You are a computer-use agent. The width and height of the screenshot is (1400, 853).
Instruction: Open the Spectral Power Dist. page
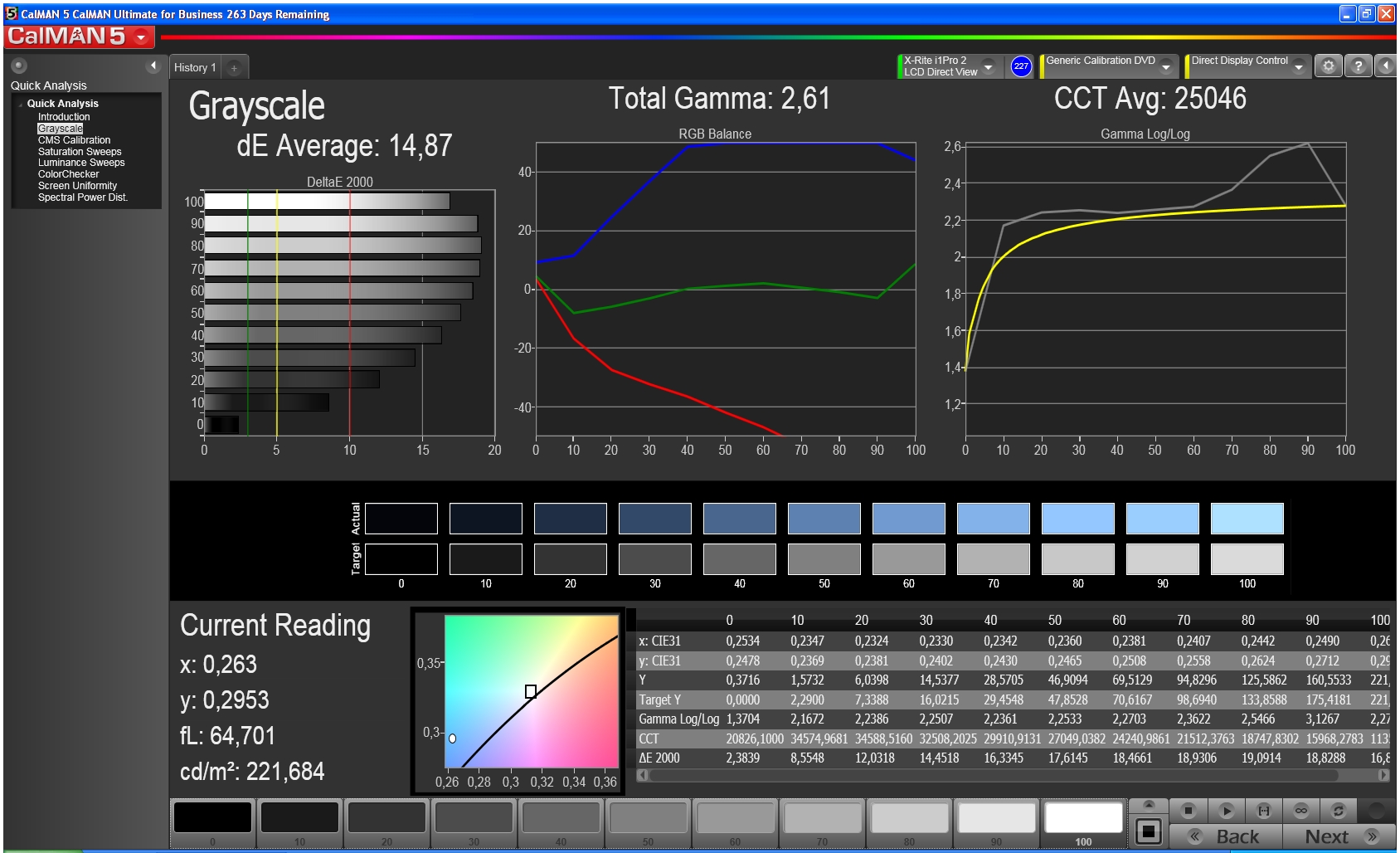[83, 197]
